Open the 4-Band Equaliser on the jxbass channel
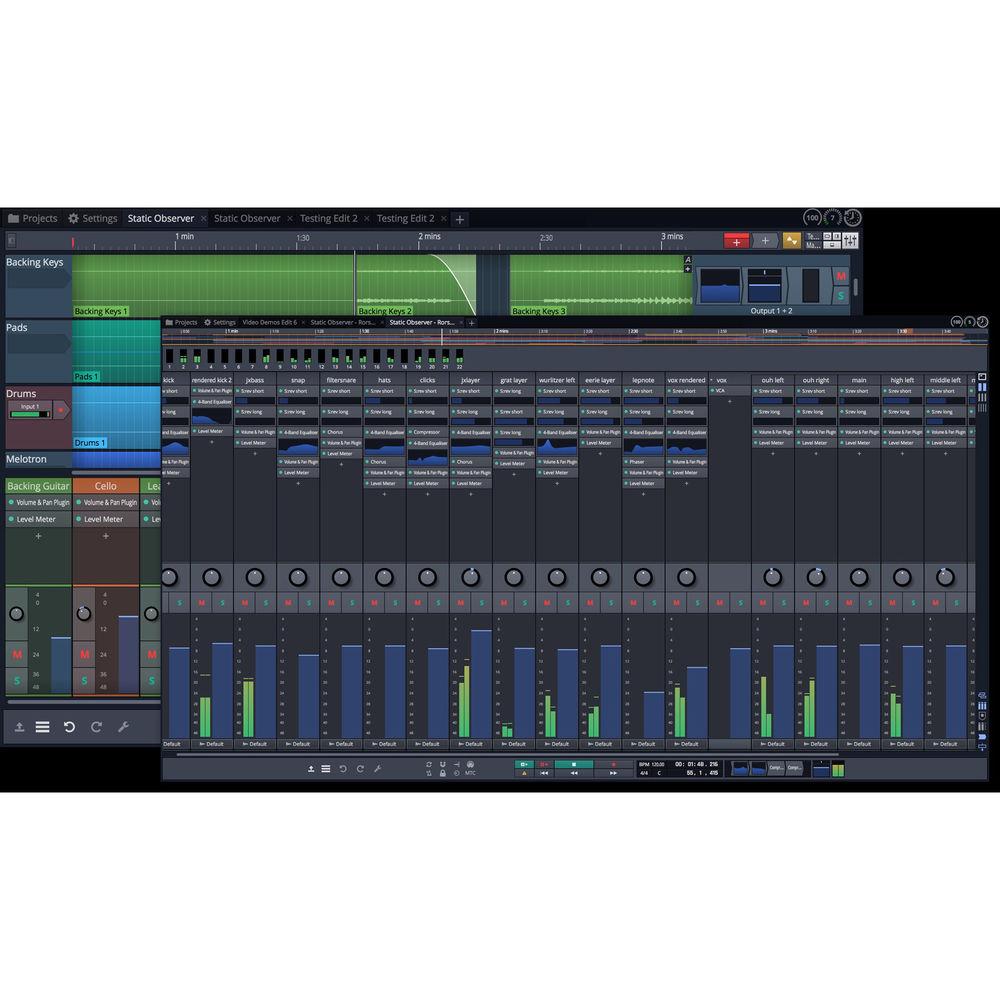Screen dimensions: 1000x1000 295,431
